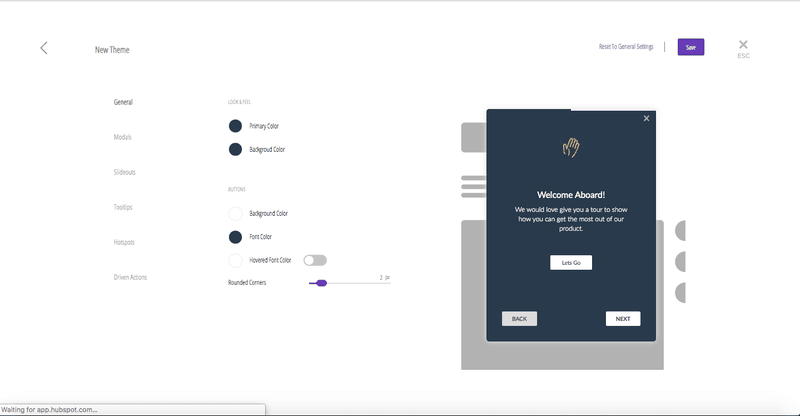Pick the Look & Feel Backgroud Color swatch
Screen dimensions: 800x416
(x=235, y=150)
